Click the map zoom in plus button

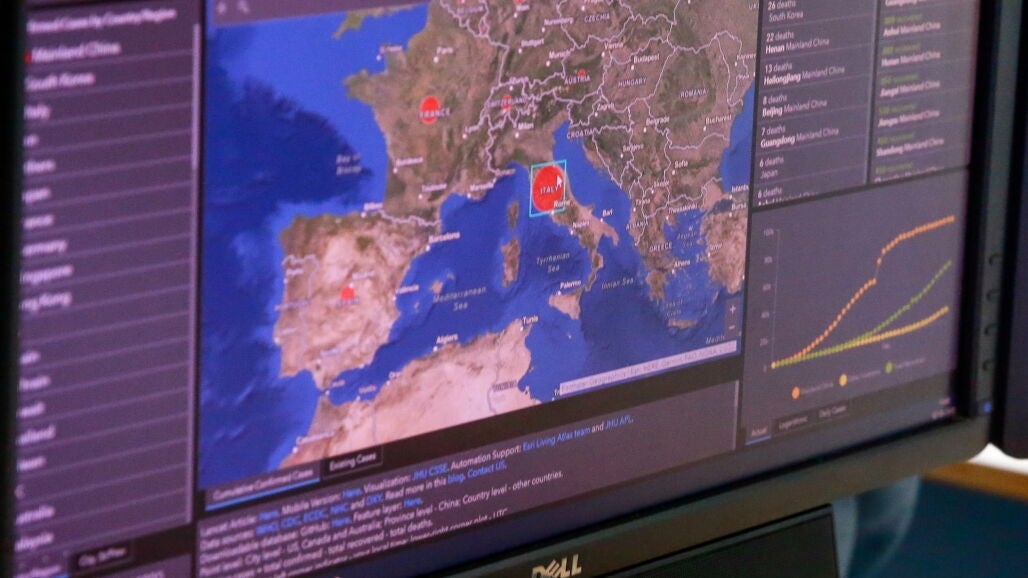[734, 310]
